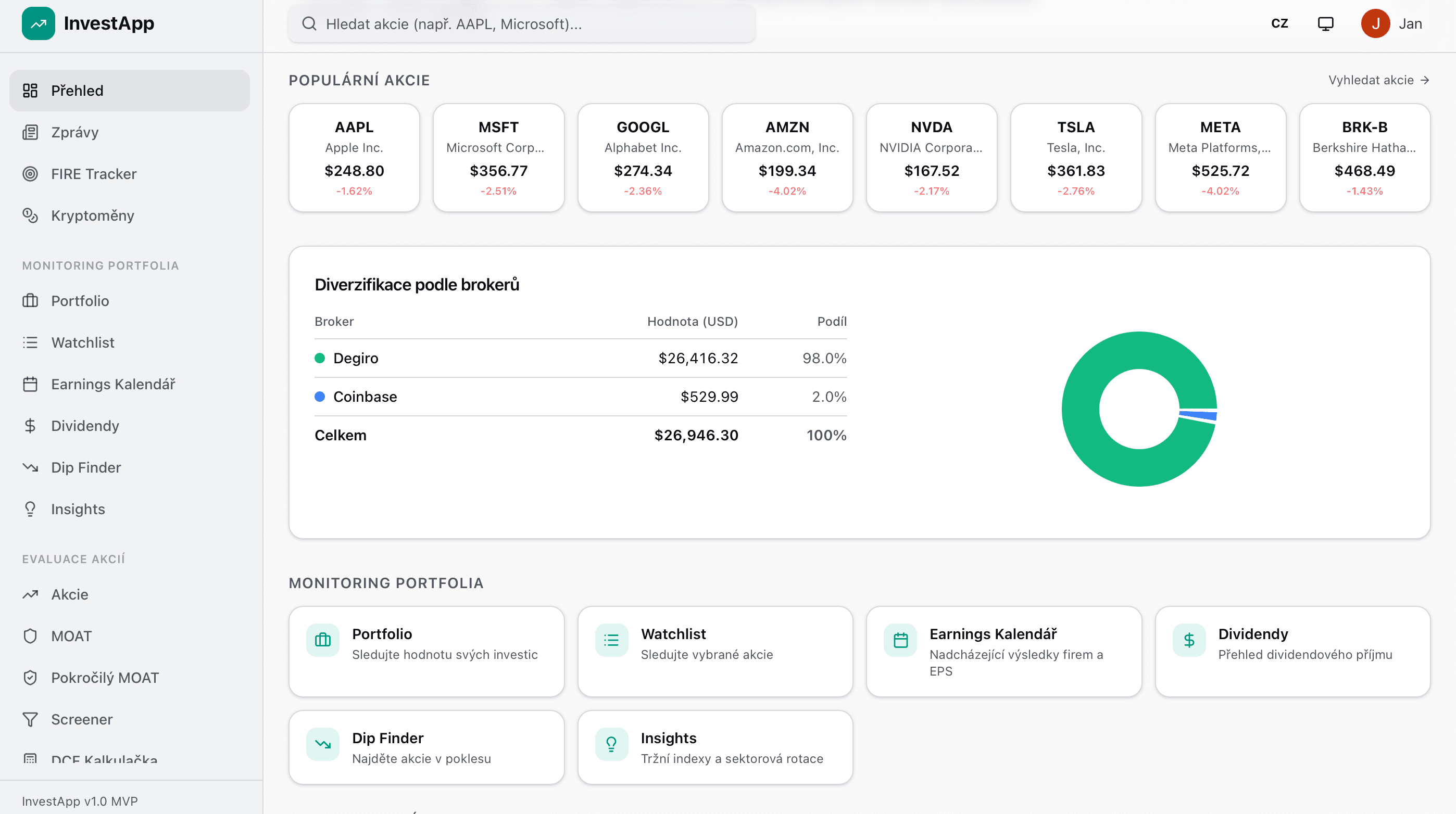
Task: Open the NVDA stock card
Action: click(932, 158)
